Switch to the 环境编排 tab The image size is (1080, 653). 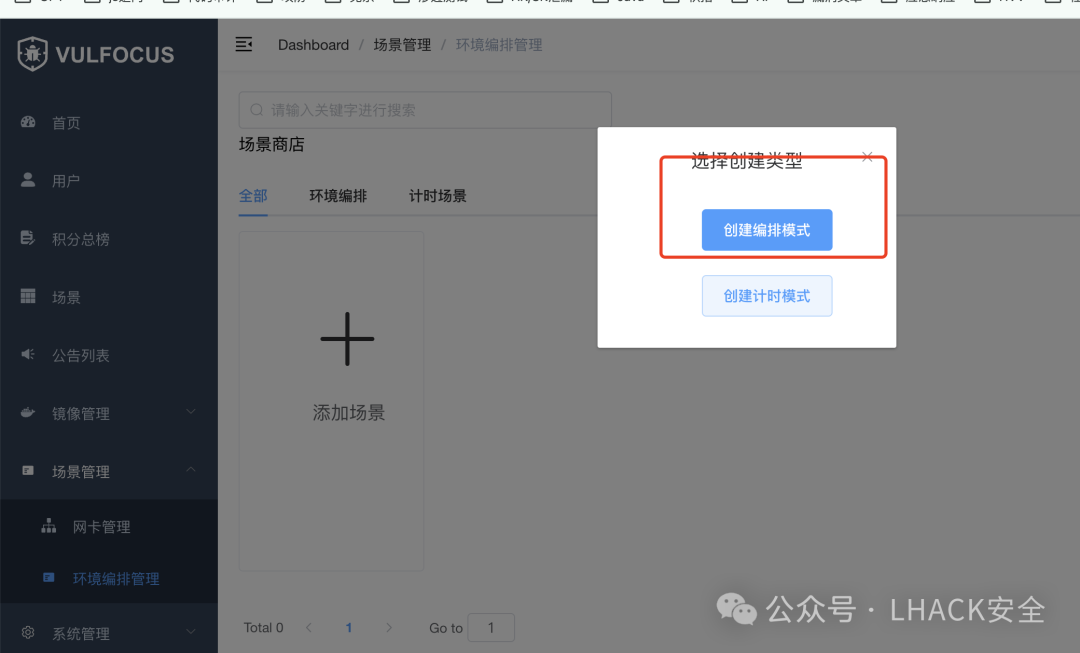click(x=338, y=196)
